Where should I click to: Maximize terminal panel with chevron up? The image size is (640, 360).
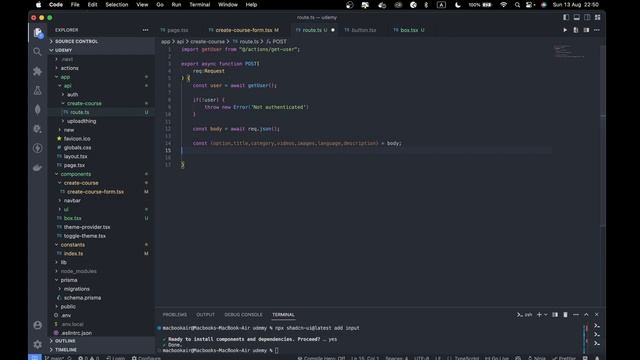(586, 315)
